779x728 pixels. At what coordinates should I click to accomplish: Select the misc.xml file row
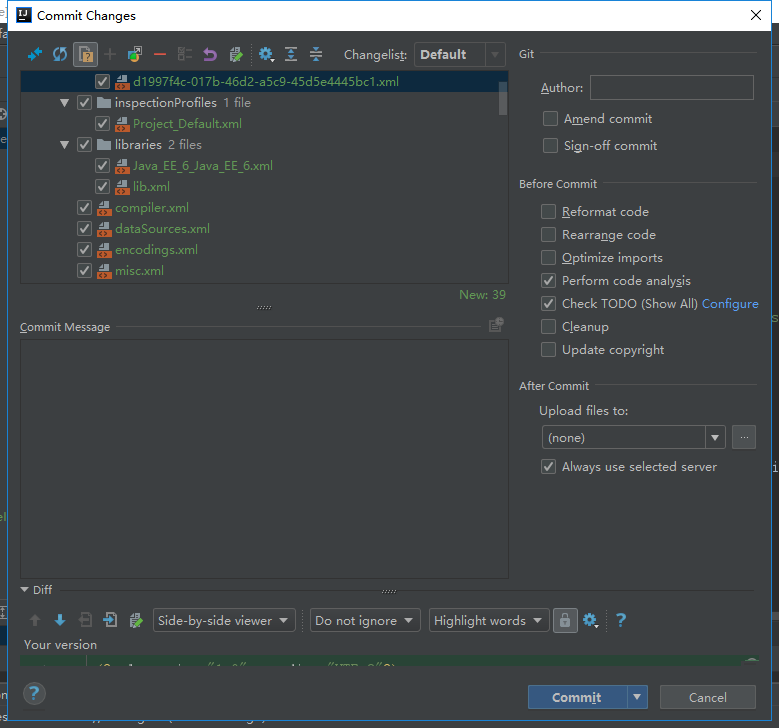click(264, 271)
